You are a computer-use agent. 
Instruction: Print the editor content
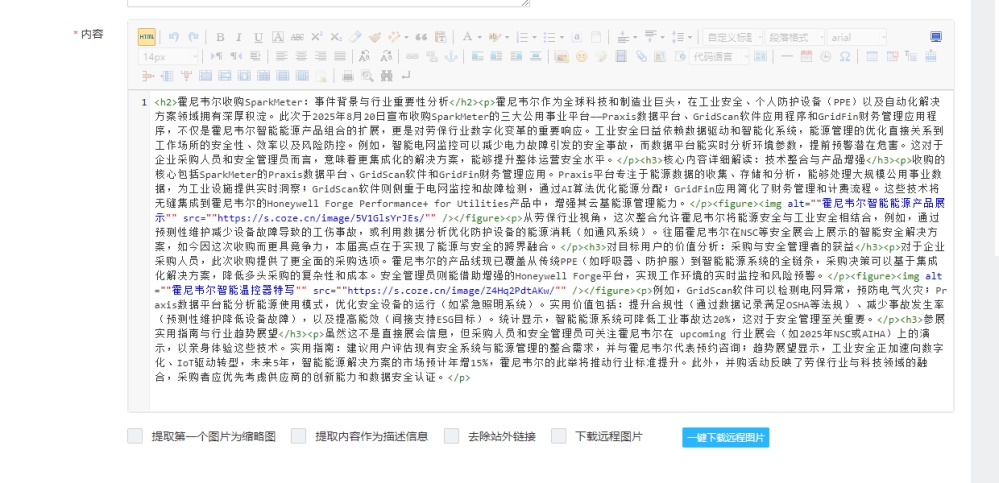[348, 76]
